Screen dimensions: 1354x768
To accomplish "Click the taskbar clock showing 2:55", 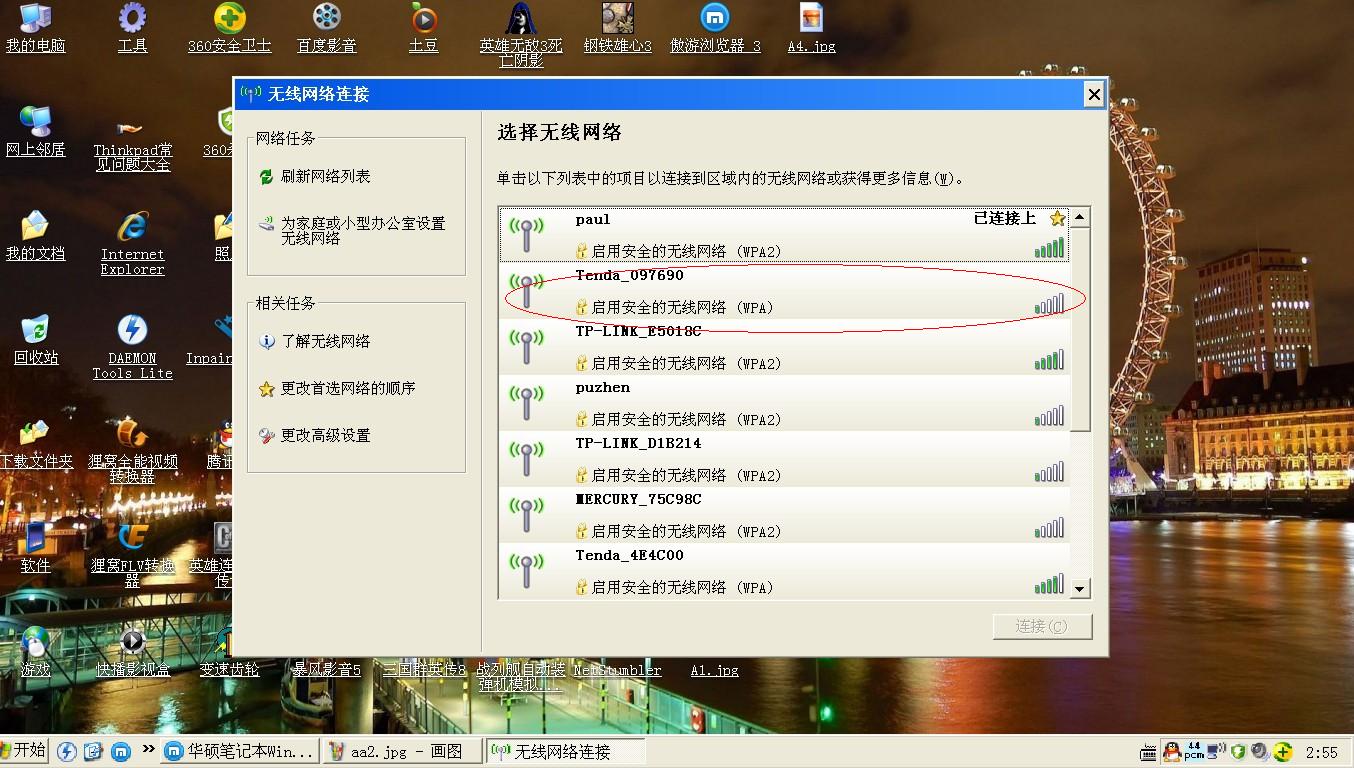I will 1321,752.
